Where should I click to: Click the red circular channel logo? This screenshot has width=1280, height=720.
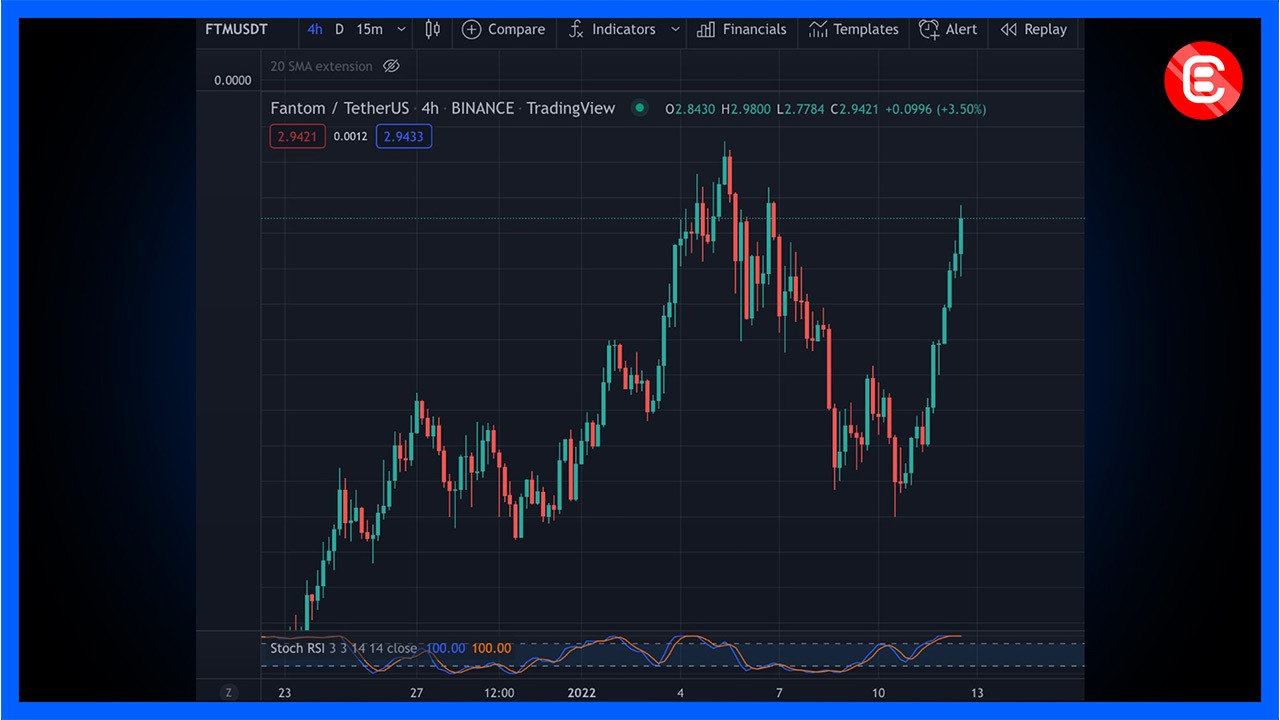[1203, 80]
